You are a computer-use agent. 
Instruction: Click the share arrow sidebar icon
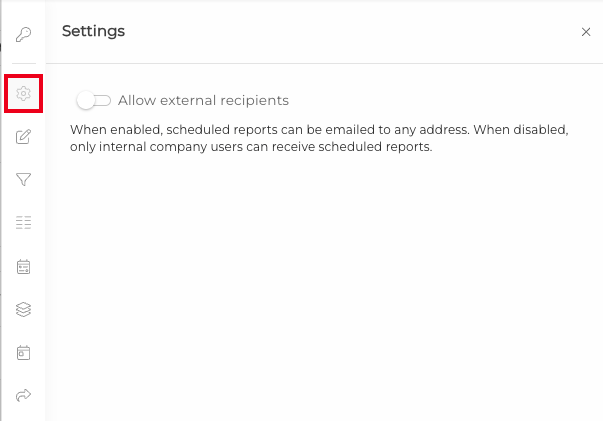click(23, 395)
